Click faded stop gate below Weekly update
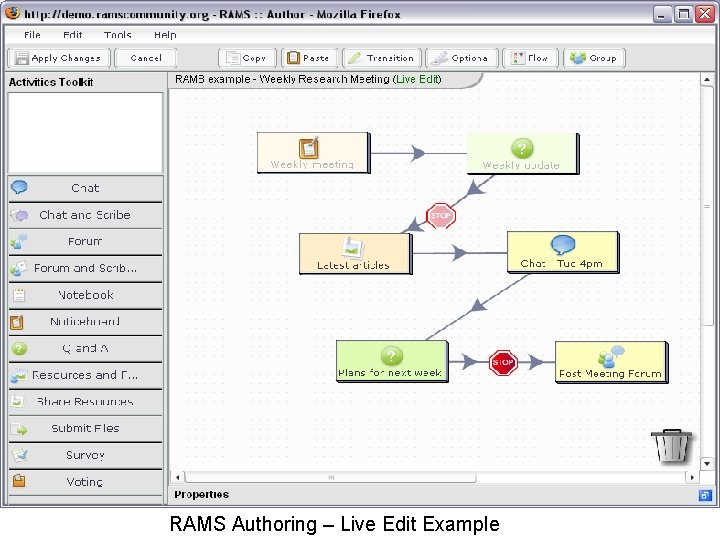This screenshot has width=720, height=540. pos(441,216)
